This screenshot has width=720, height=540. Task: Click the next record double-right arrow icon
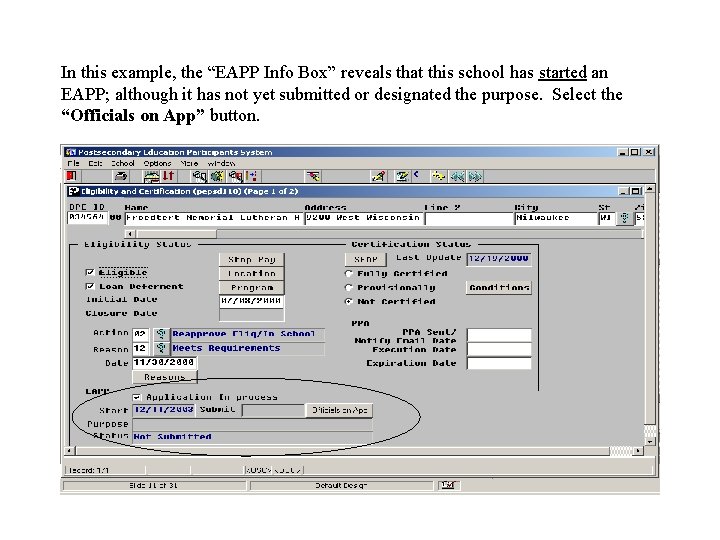pos(475,176)
